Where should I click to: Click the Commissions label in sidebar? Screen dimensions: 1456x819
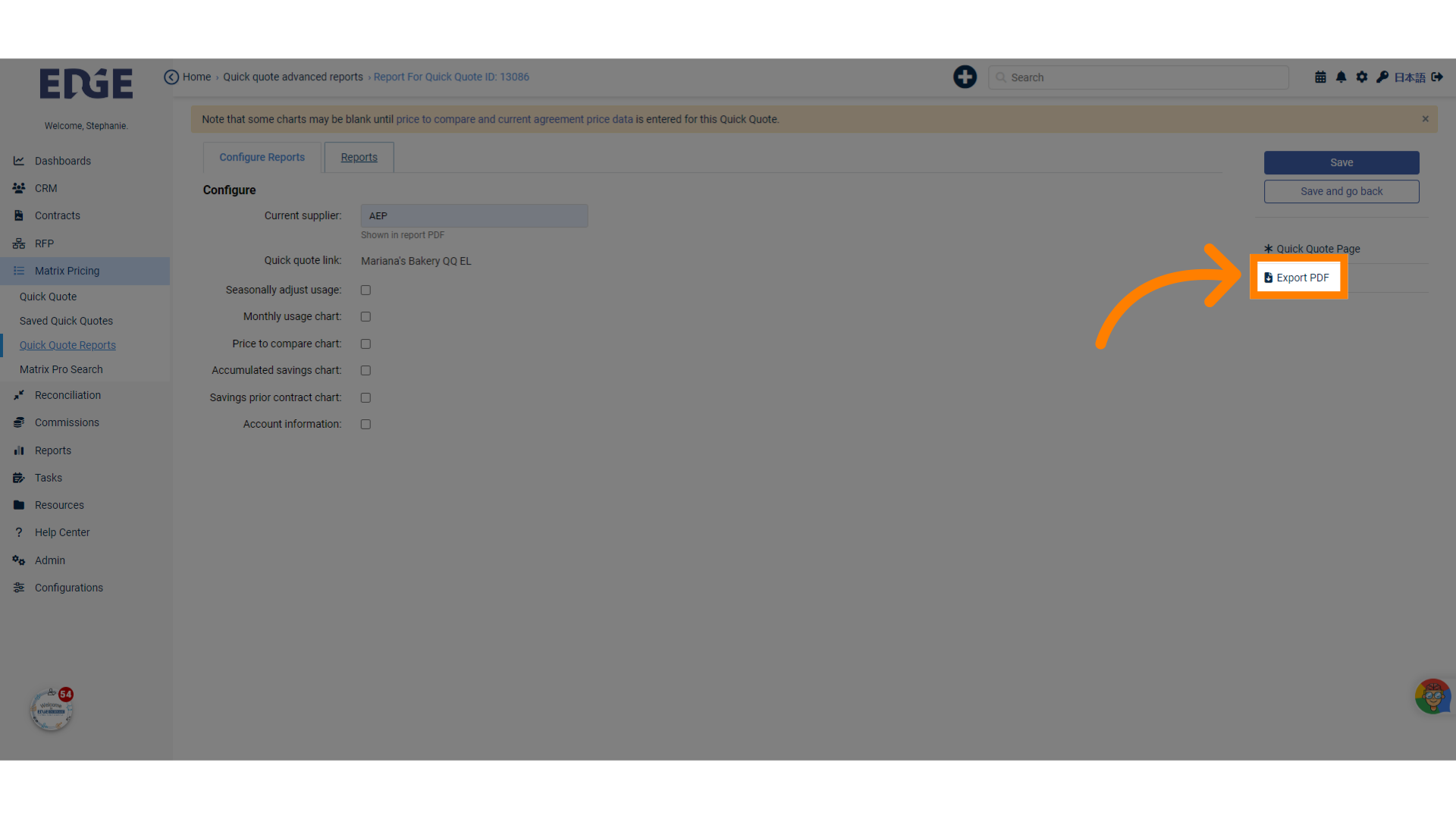tap(67, 422)
